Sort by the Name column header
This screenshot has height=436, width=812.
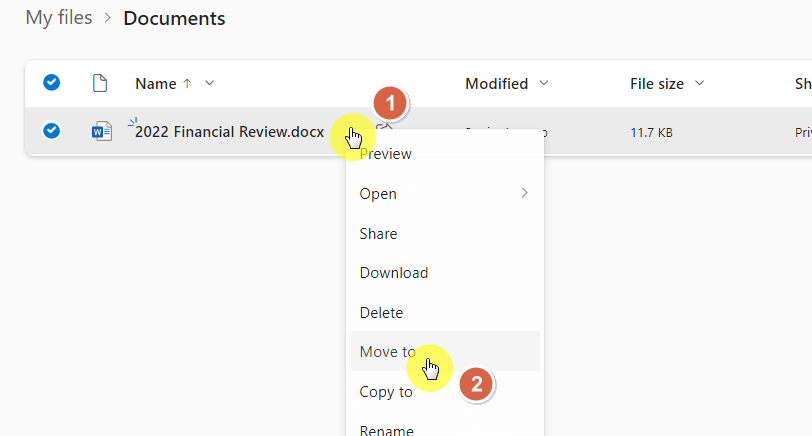coord(156,84)
